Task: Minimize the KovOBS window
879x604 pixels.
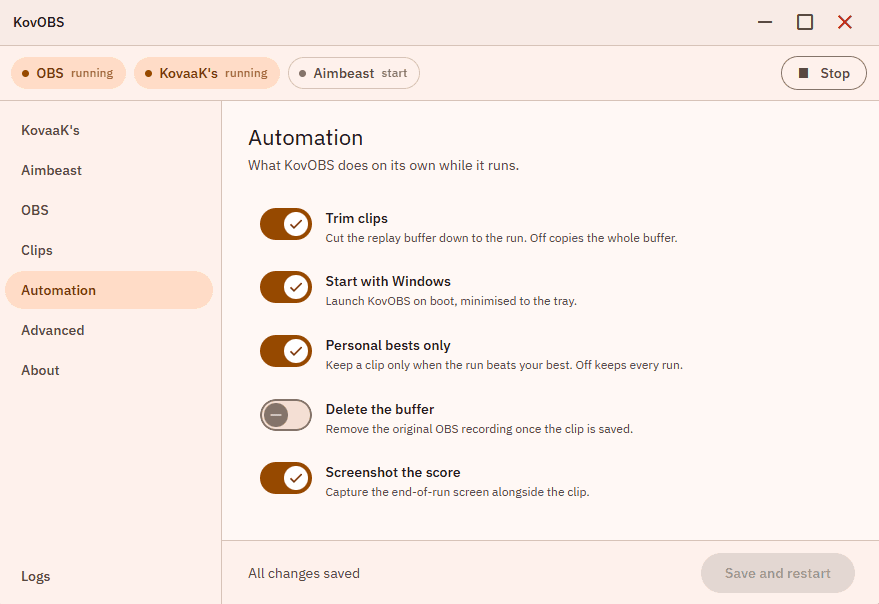Action: click(x=765, y=22)
